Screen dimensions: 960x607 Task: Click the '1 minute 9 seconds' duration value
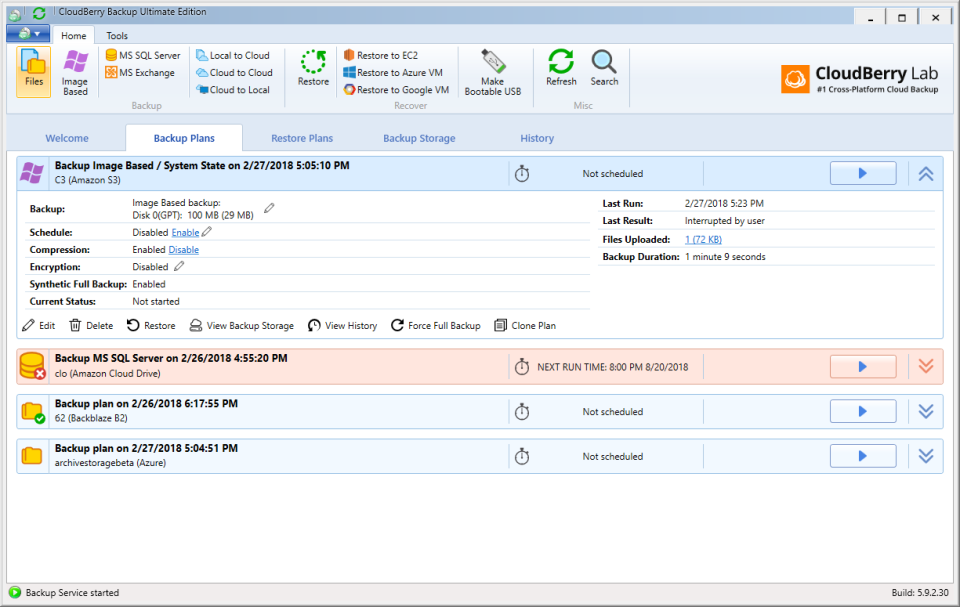point(725,257)
